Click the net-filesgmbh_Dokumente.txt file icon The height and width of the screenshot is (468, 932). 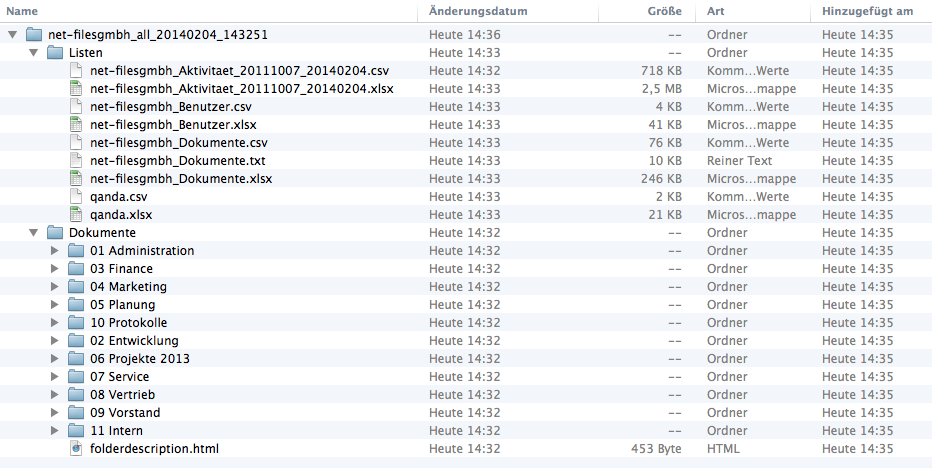(76, 161)
